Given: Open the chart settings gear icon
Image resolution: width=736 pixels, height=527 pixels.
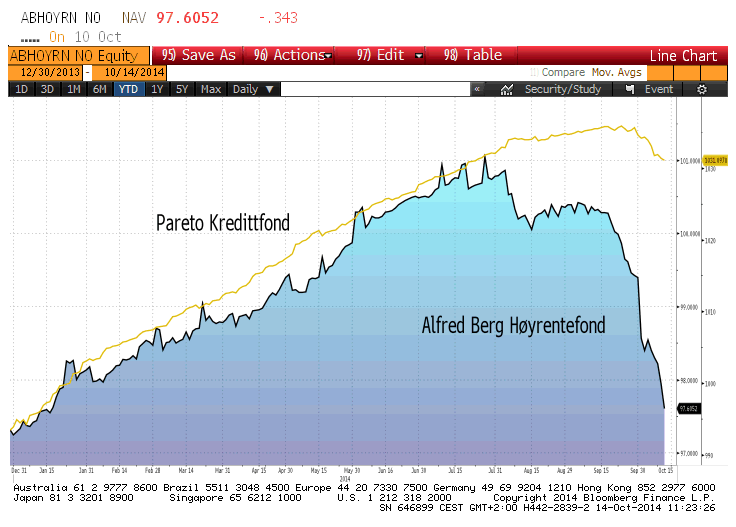Looking at the screenshot, I should click(702, 89).
